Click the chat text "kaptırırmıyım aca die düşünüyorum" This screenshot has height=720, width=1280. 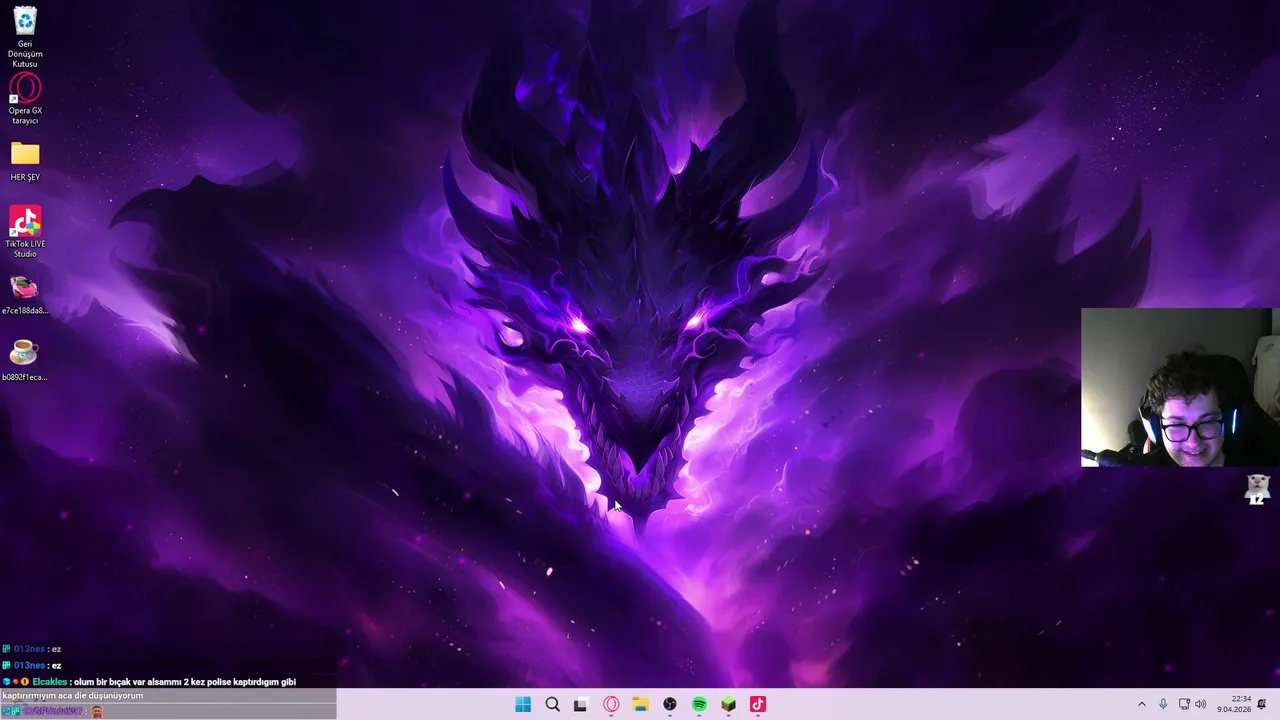pyautogui.click(x=73, y=696)
